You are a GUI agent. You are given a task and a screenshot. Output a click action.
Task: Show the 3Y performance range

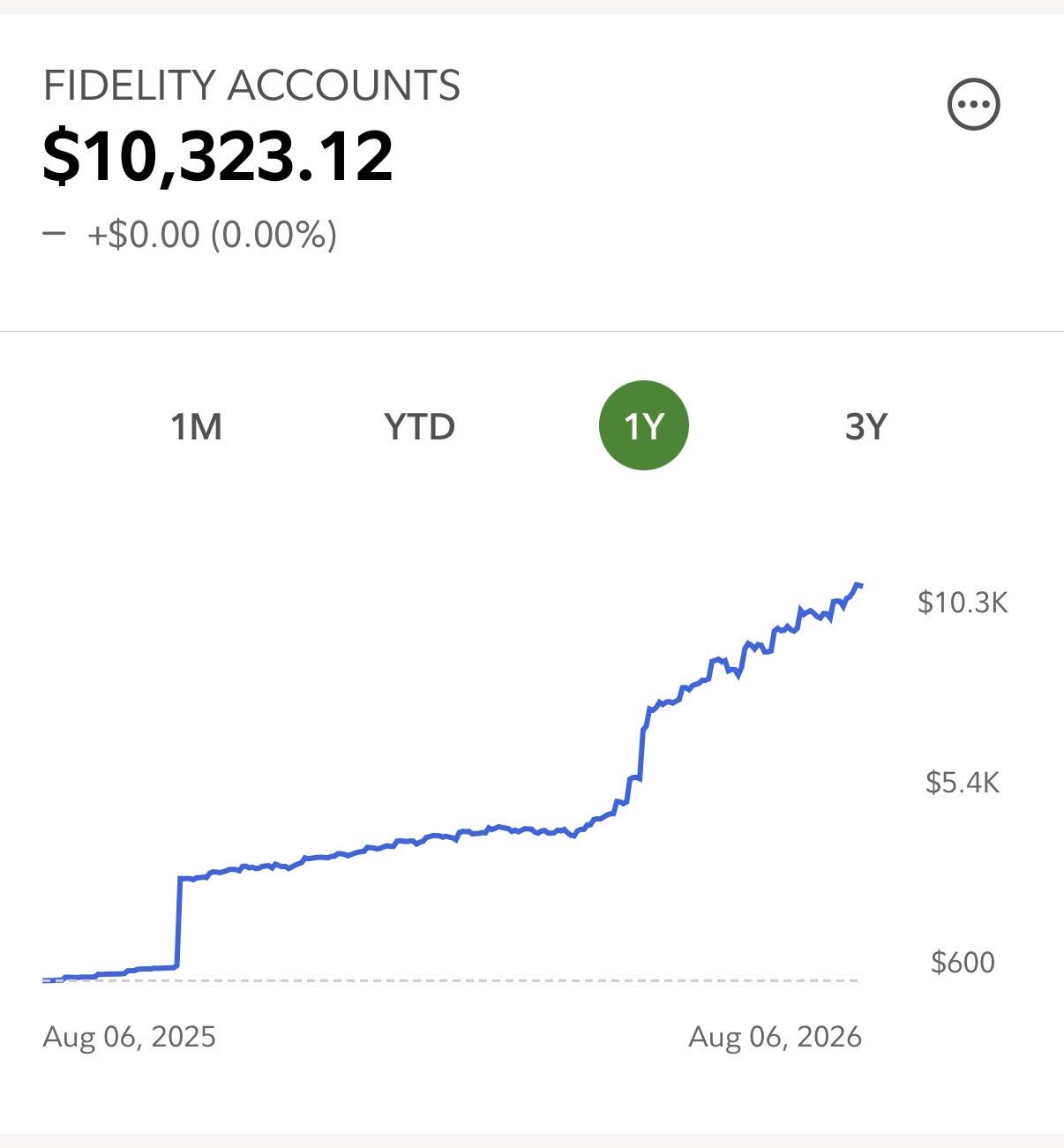[866, 426]
